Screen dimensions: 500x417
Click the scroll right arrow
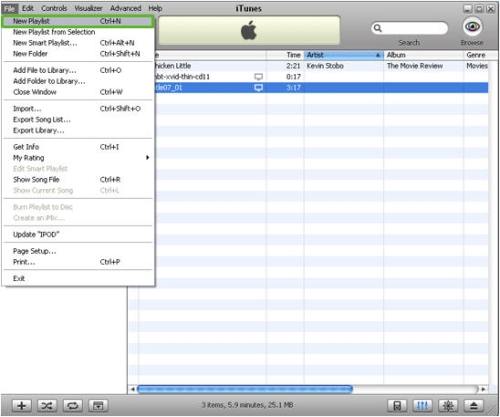tap(484, 389)
